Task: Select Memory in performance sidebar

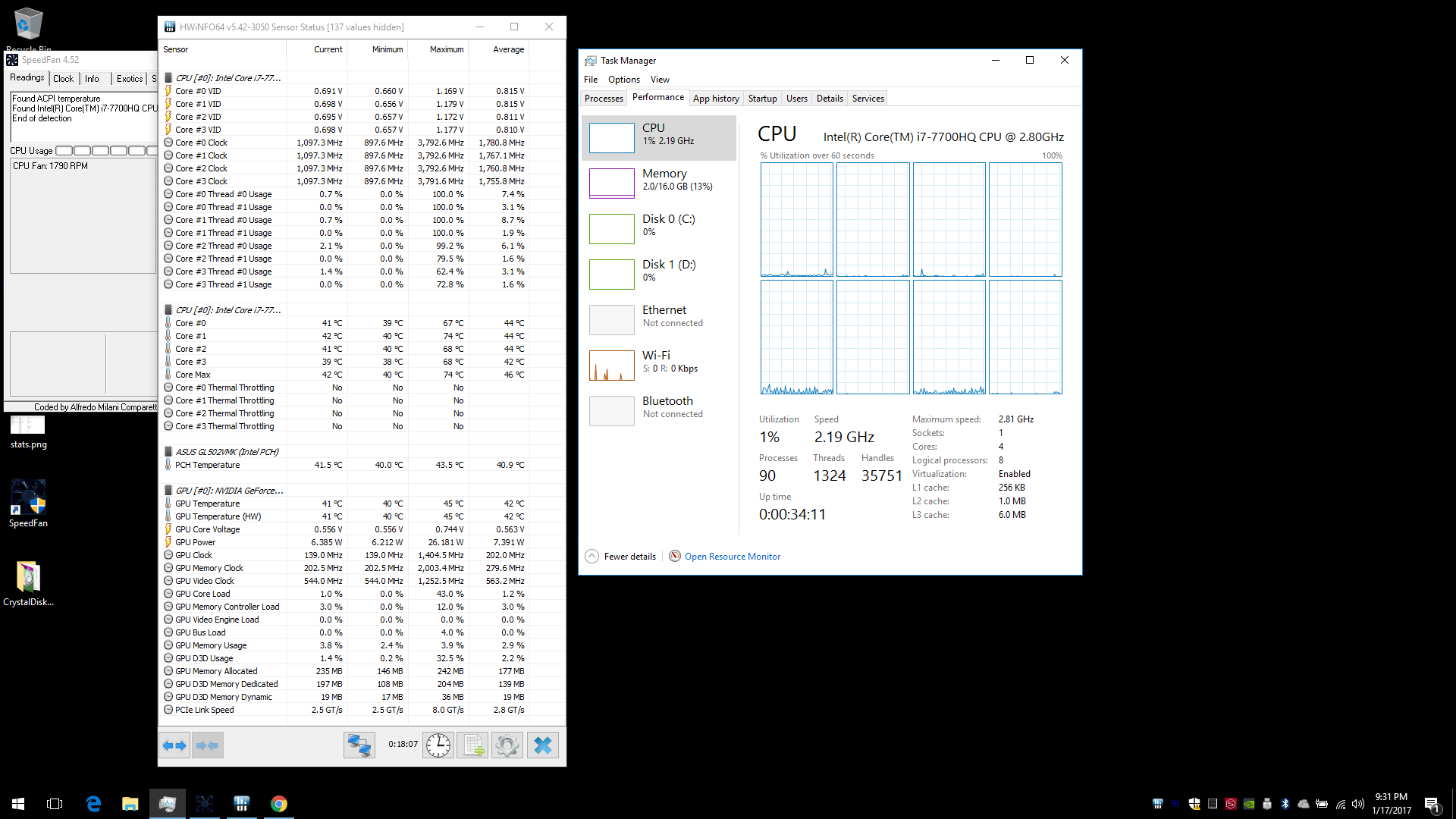Action: (x=659, y=183)
